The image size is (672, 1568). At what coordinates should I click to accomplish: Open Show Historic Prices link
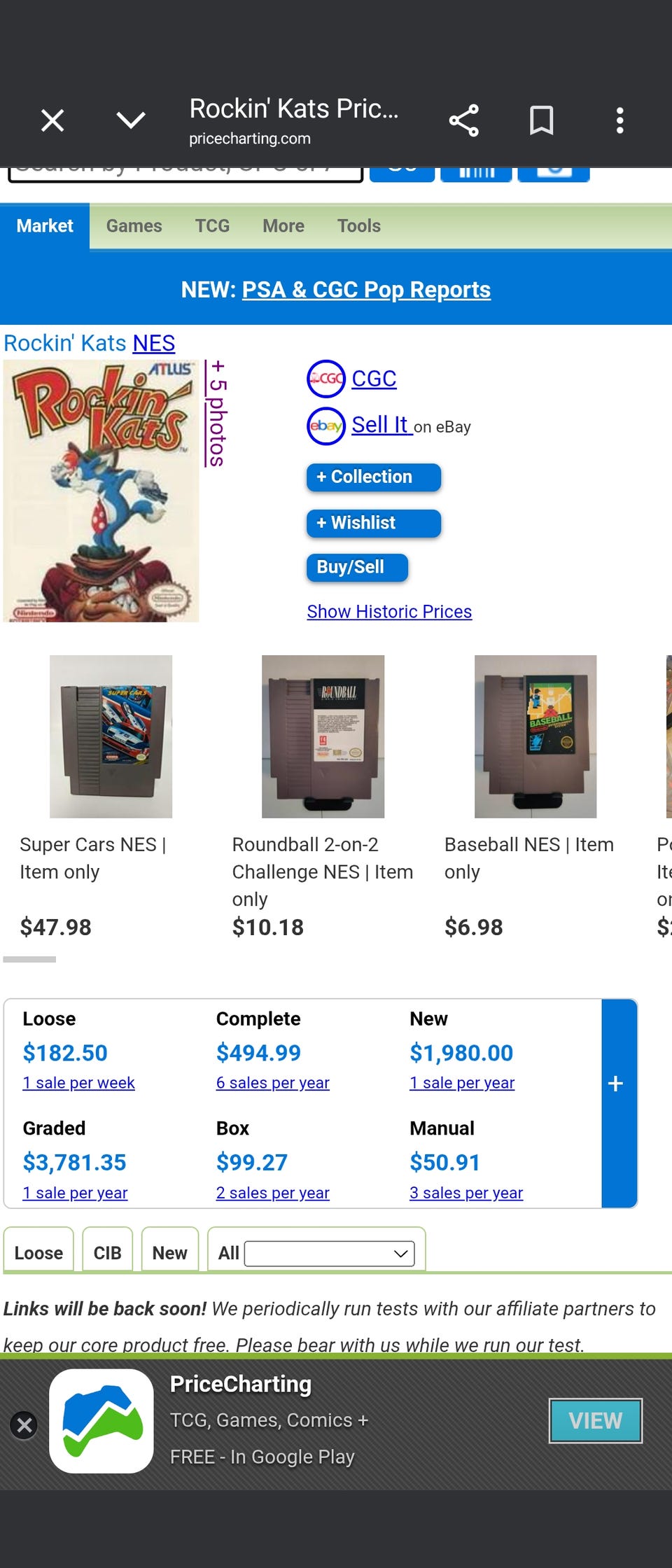[x=389, y=612]
